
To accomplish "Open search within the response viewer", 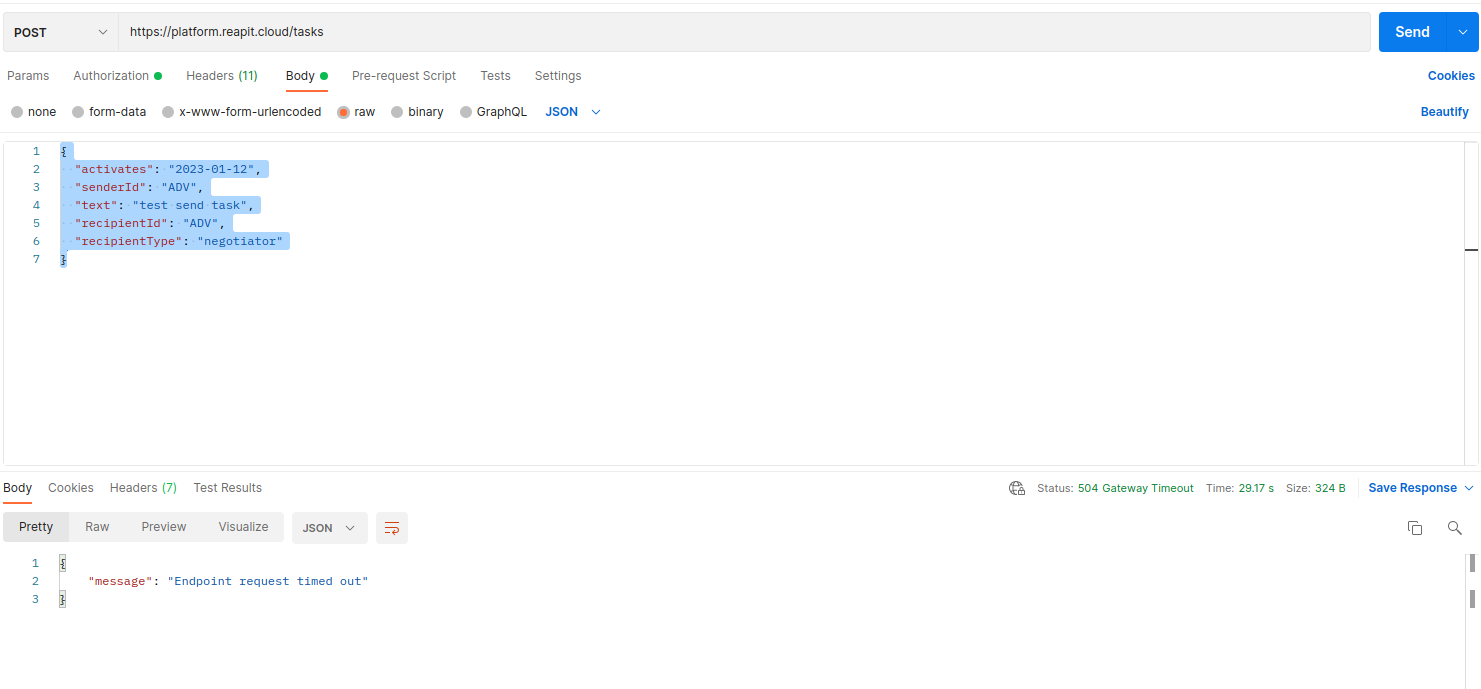I will coord(1455,527).
